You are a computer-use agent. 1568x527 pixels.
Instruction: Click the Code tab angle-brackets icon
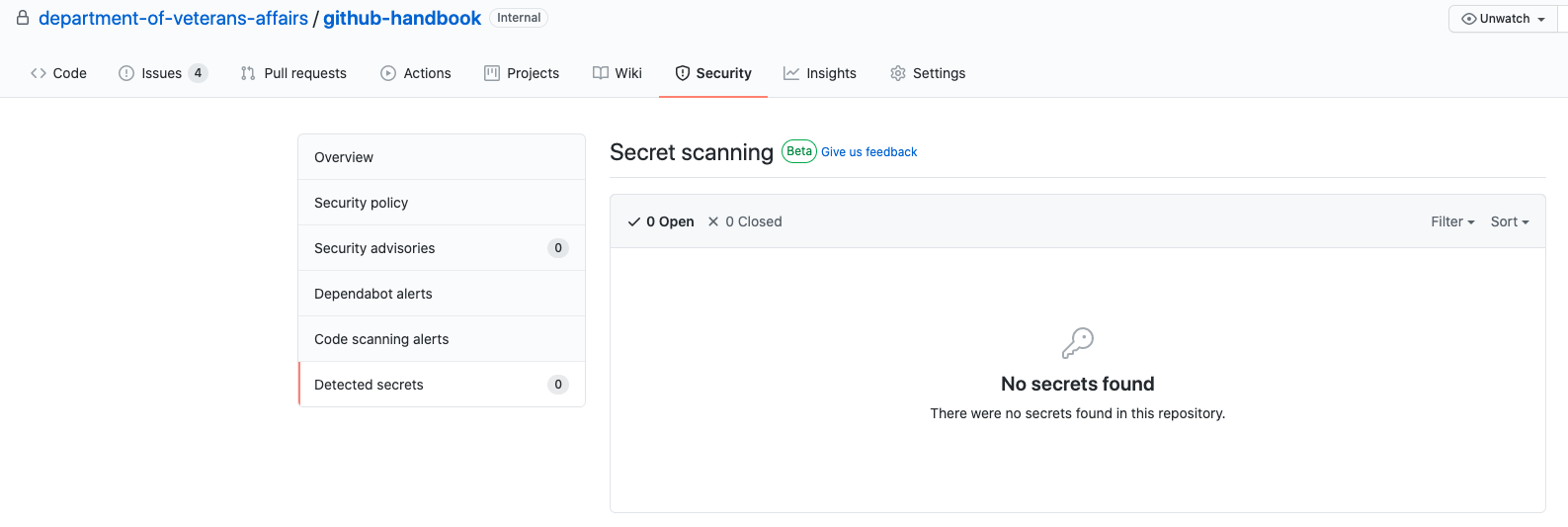(39, 73)
